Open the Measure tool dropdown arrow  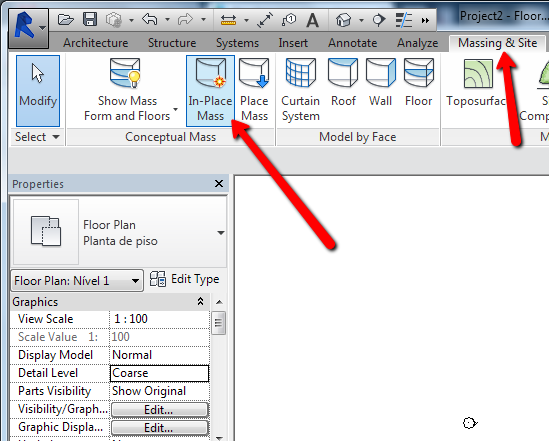coord(246,20)
